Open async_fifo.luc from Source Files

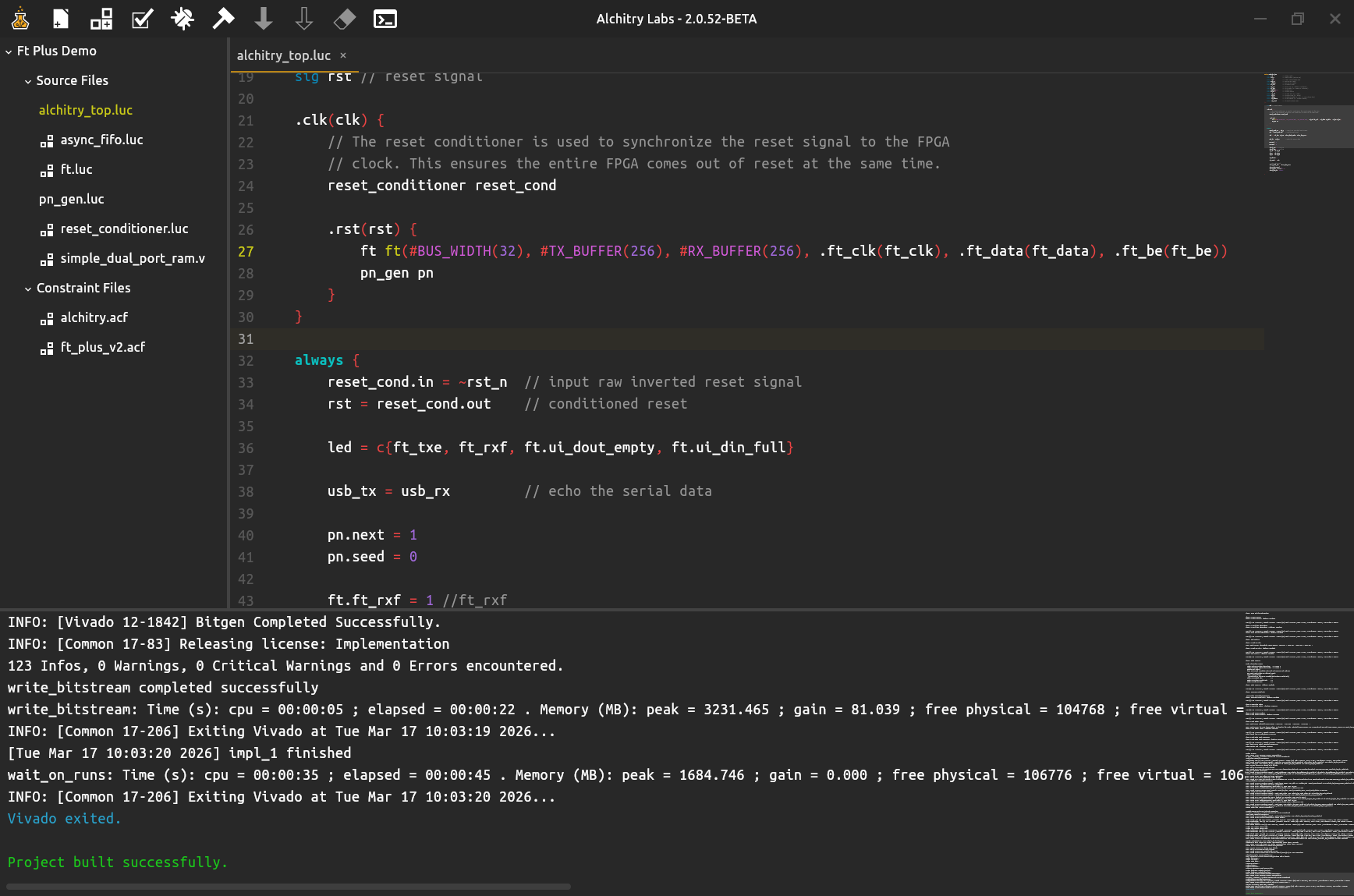coord(101,140)
